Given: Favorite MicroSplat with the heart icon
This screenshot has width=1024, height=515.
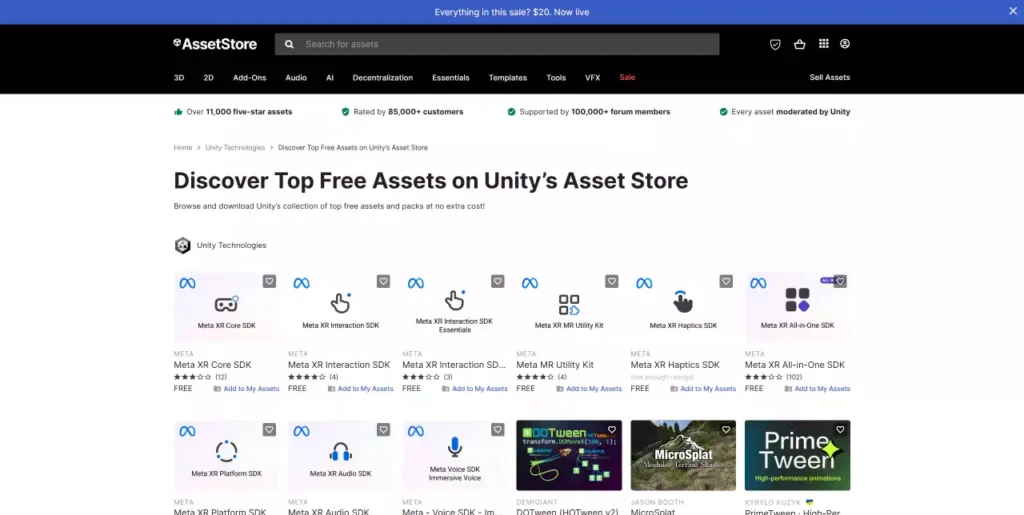Looking at the screenshot, I should tap(726, 429).
